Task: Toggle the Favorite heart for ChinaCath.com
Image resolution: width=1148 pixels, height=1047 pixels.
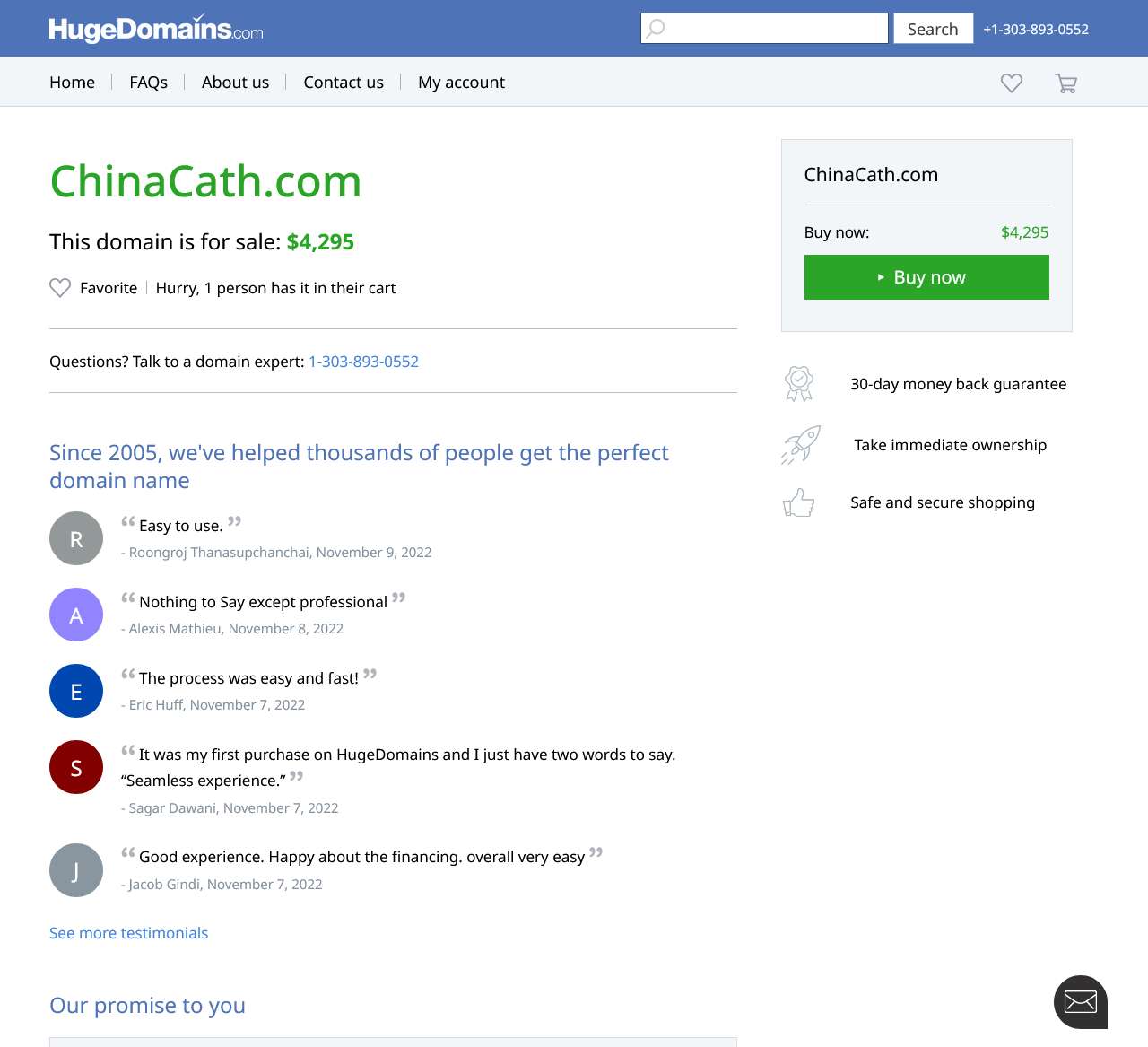Action: 60,288
